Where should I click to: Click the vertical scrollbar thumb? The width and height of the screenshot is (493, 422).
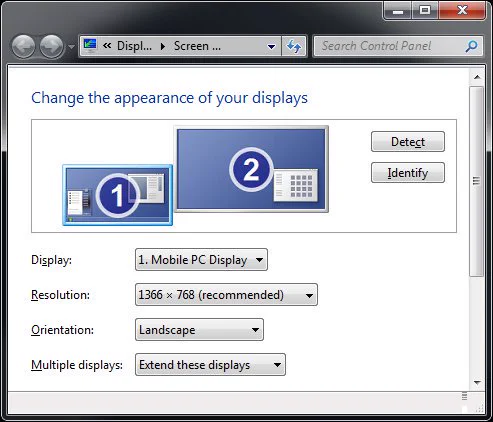tap(477, 181)
